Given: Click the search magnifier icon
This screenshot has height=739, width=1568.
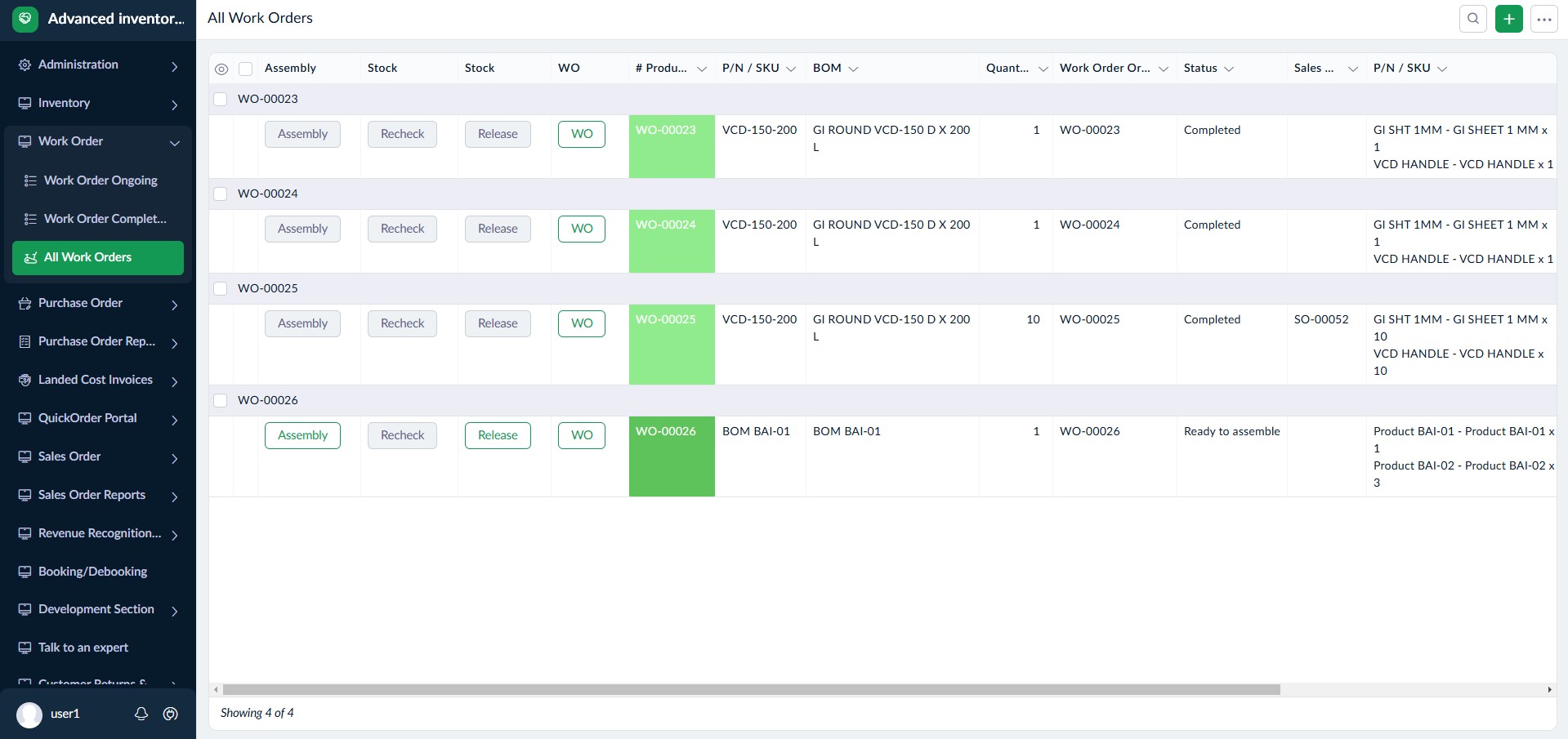Looking at the screenshot, I should pos(1472,19).
